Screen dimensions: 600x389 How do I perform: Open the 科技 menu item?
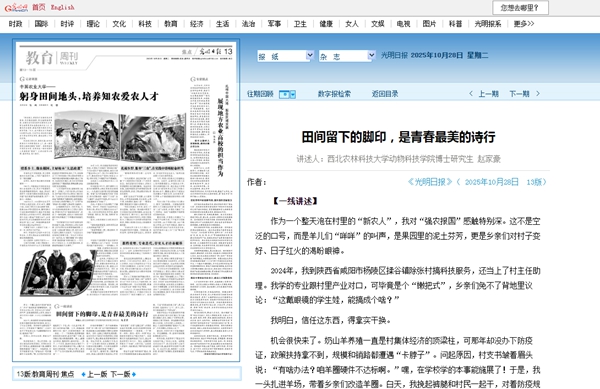(145, 24)
